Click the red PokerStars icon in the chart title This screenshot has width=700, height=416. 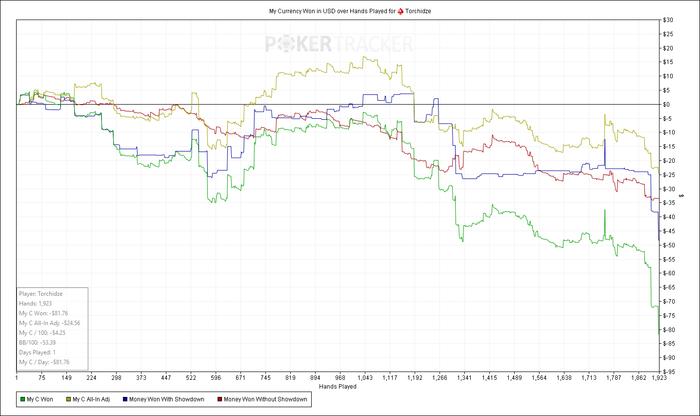coord(400,11)
